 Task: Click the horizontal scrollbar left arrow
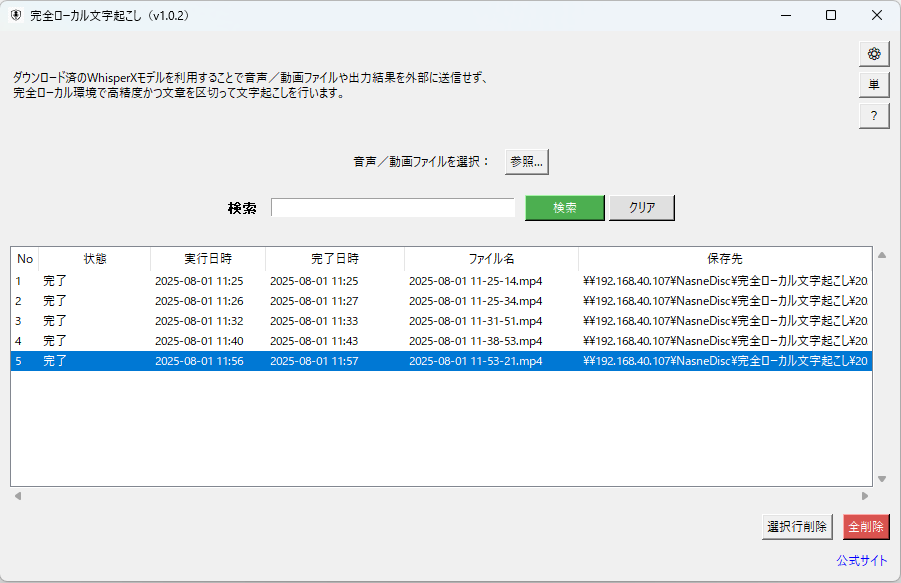17,496
